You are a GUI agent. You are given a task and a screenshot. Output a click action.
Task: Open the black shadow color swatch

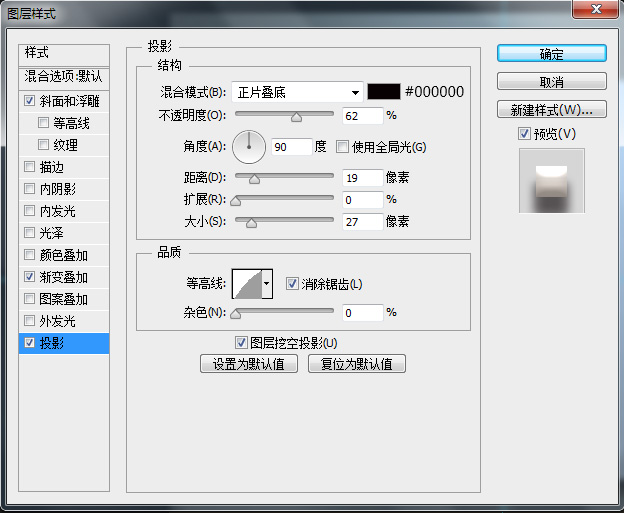coord(384,92)
